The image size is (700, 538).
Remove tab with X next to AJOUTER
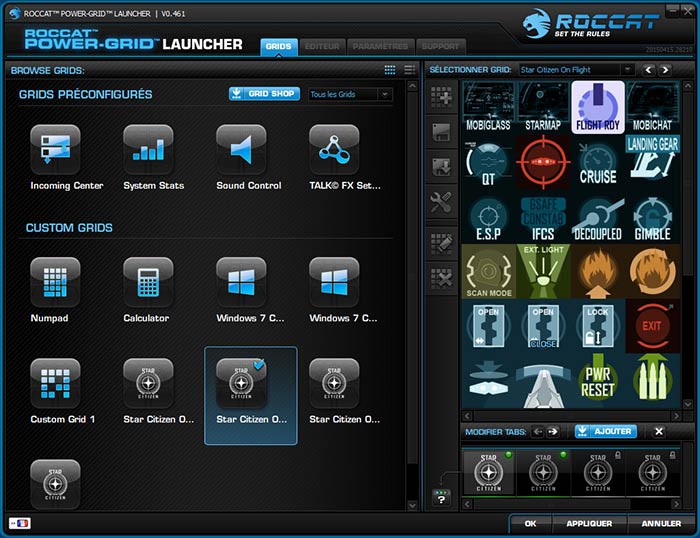coord(658,431)
